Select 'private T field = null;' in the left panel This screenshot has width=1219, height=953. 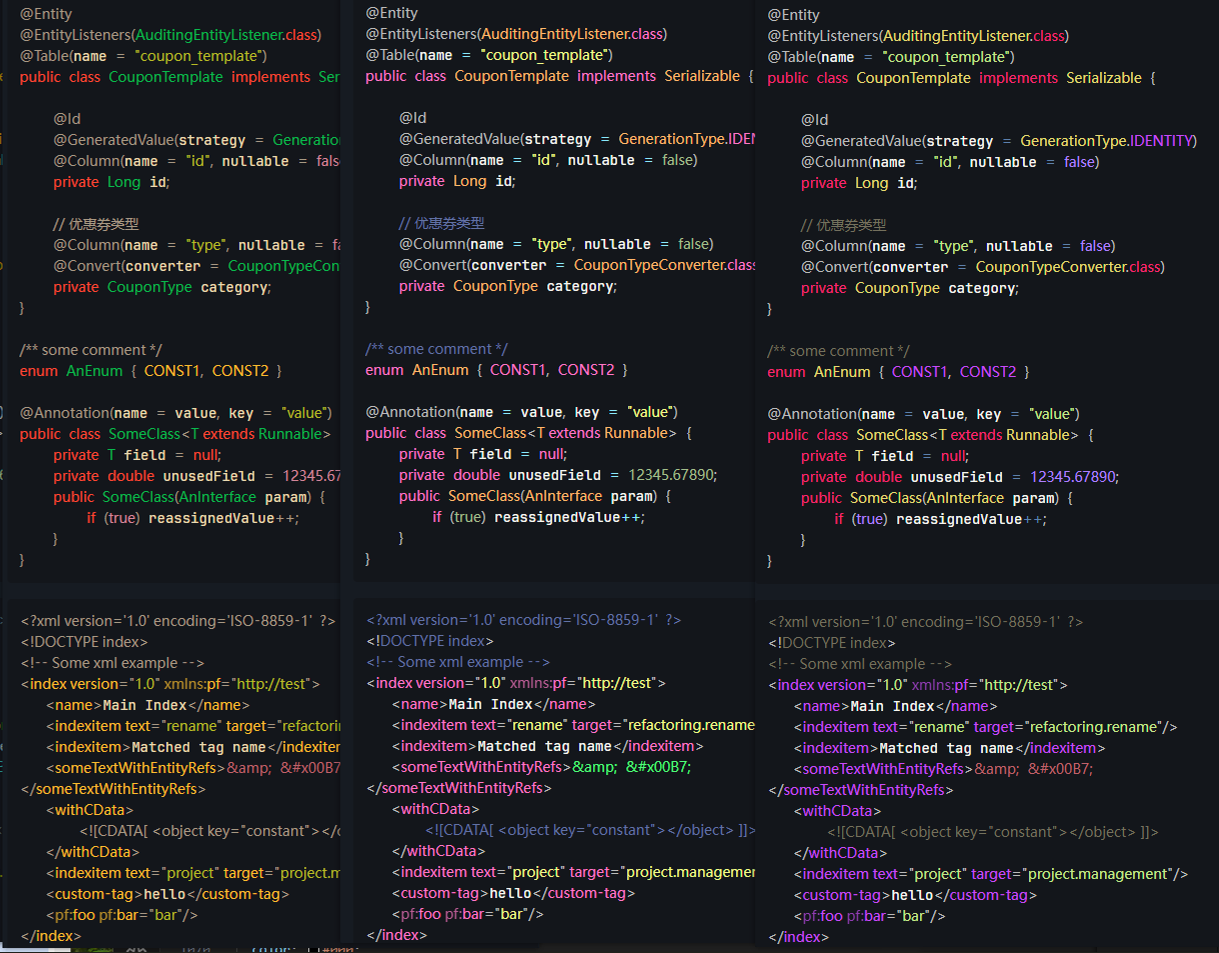click(x=137, y=455)
